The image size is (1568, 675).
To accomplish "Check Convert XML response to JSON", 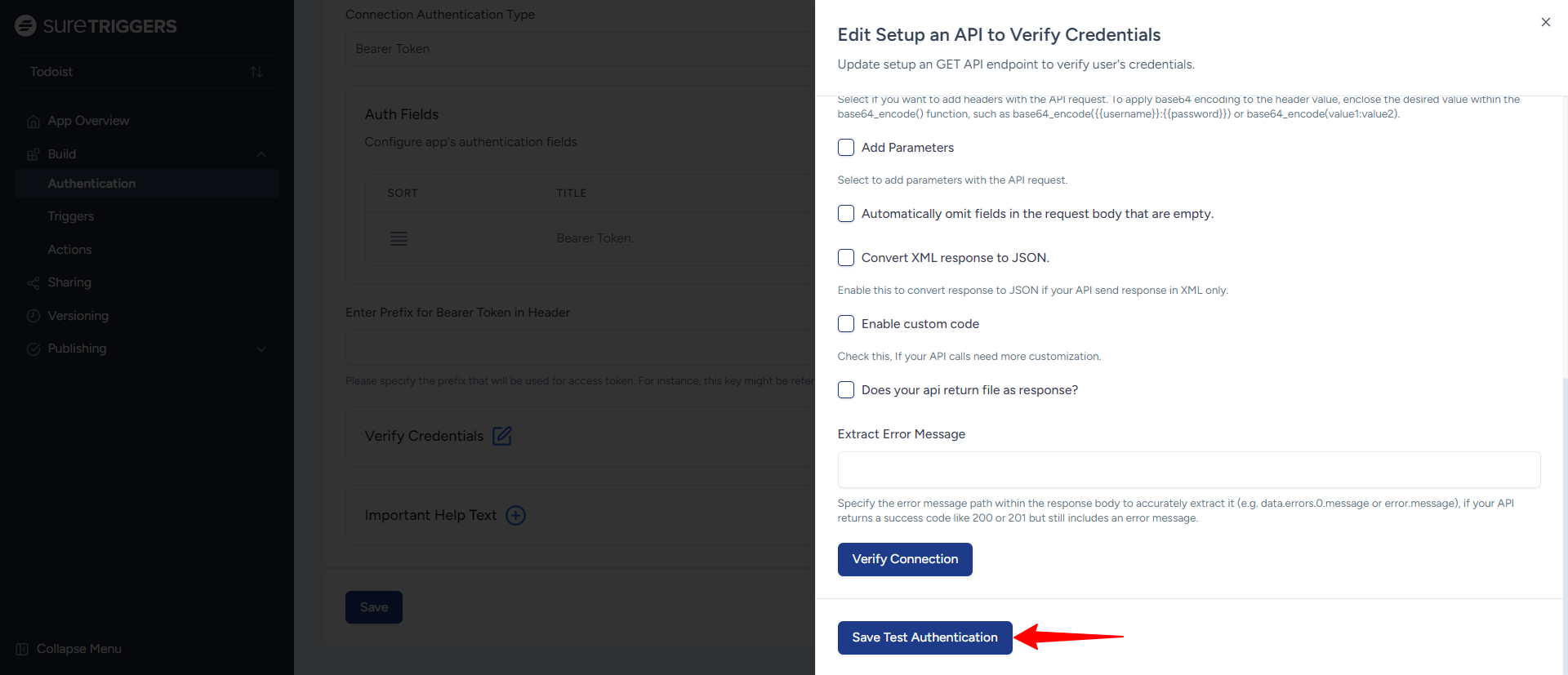I will point(846,258).
